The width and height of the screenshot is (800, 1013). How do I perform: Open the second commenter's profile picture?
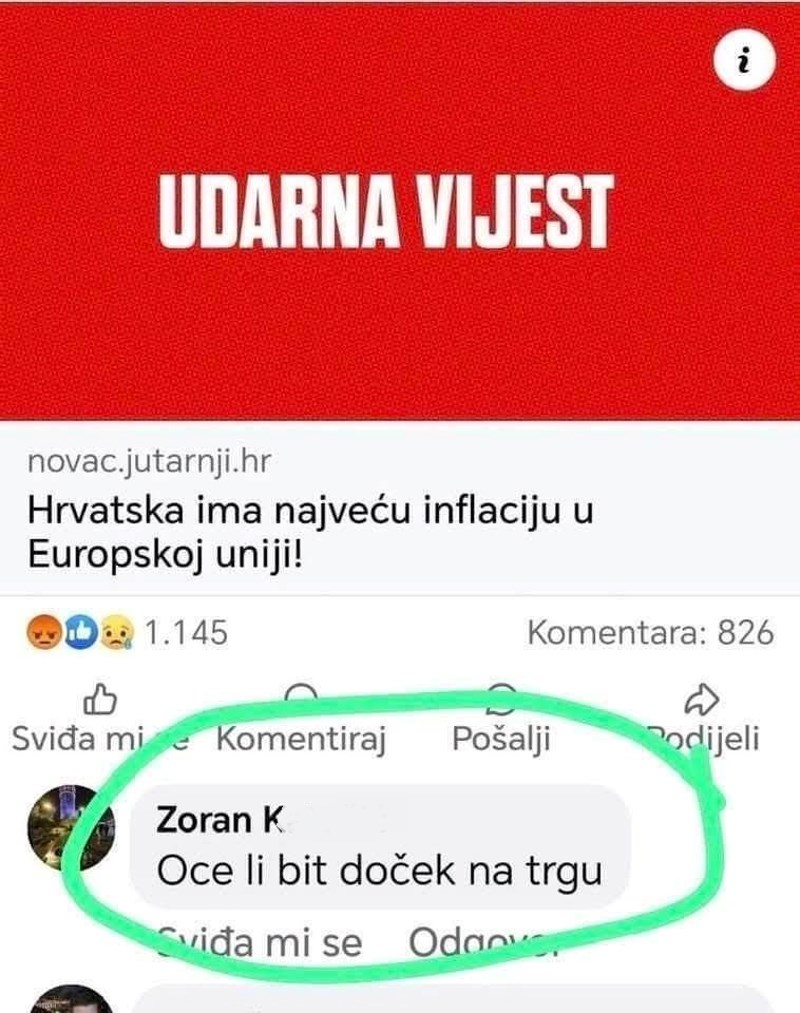71,999
